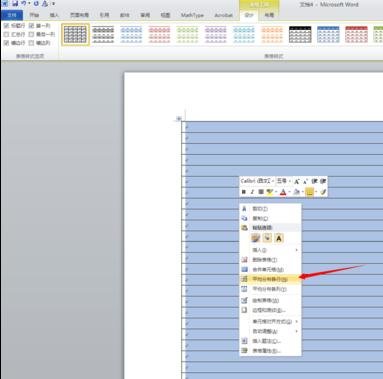Toggle the 标题行 (Header Row) checkbox
The height and width of the screenshot is (379, 383).
6,26
